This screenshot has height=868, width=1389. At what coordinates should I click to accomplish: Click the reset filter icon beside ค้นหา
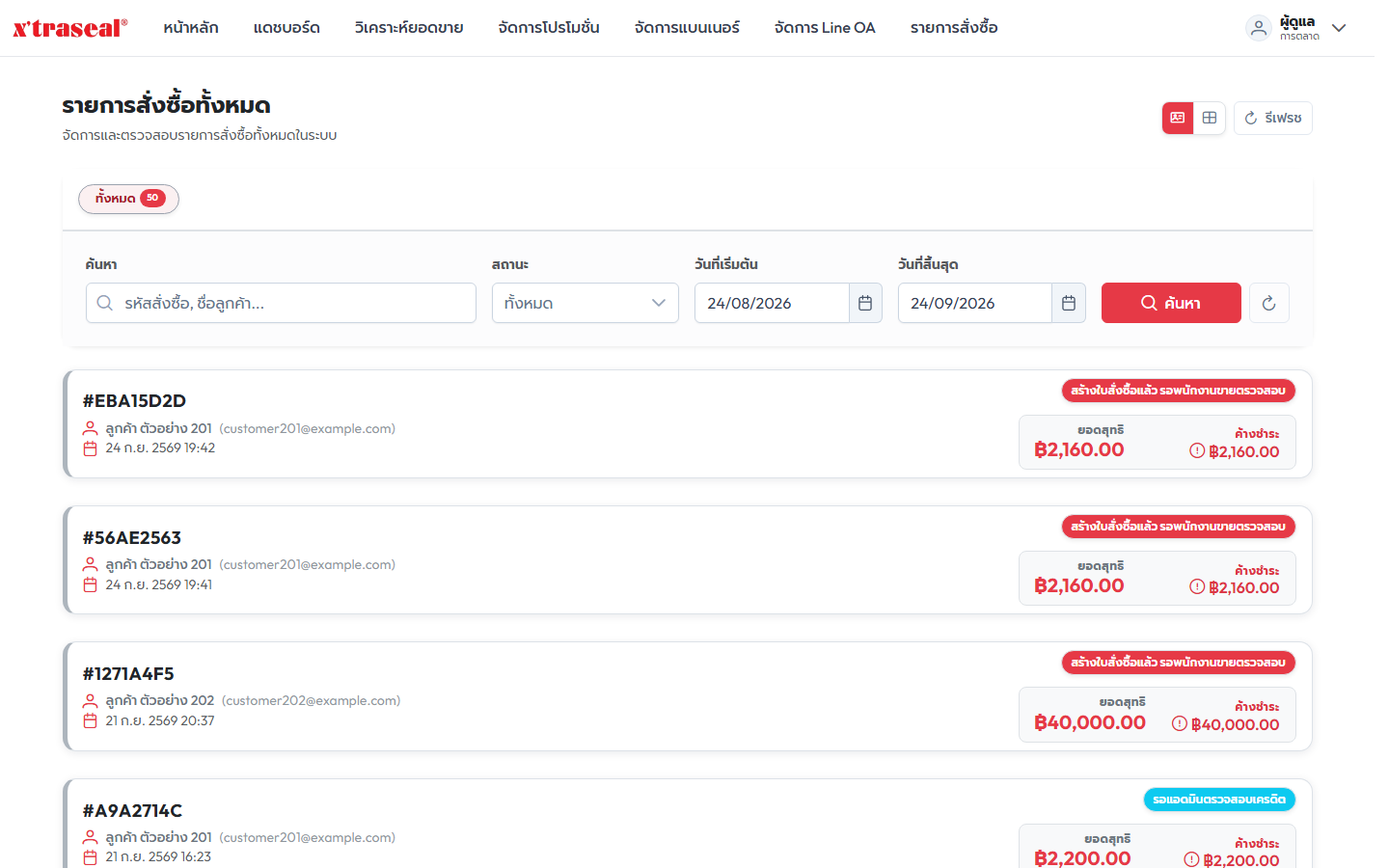coord(1268,303)
